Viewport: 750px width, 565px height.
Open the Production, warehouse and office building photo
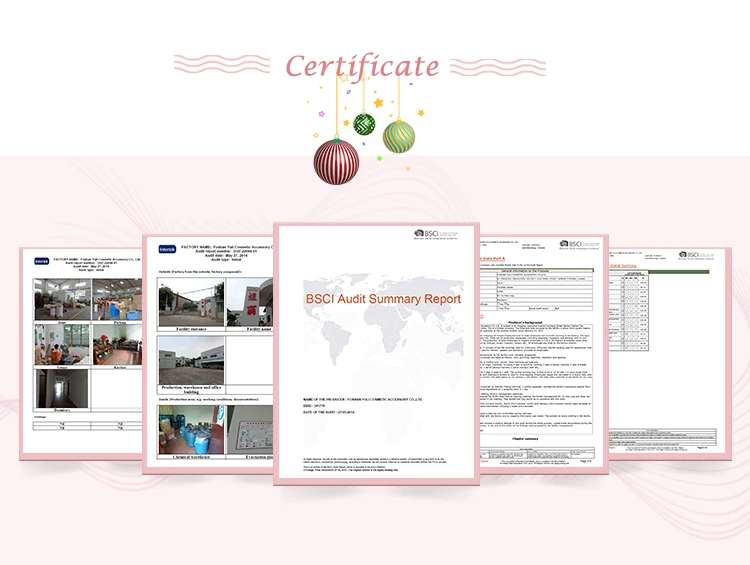[x=191, y=360]
